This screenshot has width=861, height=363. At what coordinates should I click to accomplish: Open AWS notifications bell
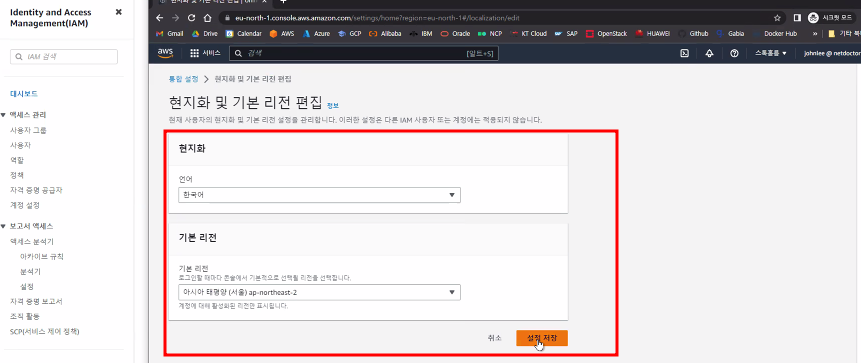709,53
